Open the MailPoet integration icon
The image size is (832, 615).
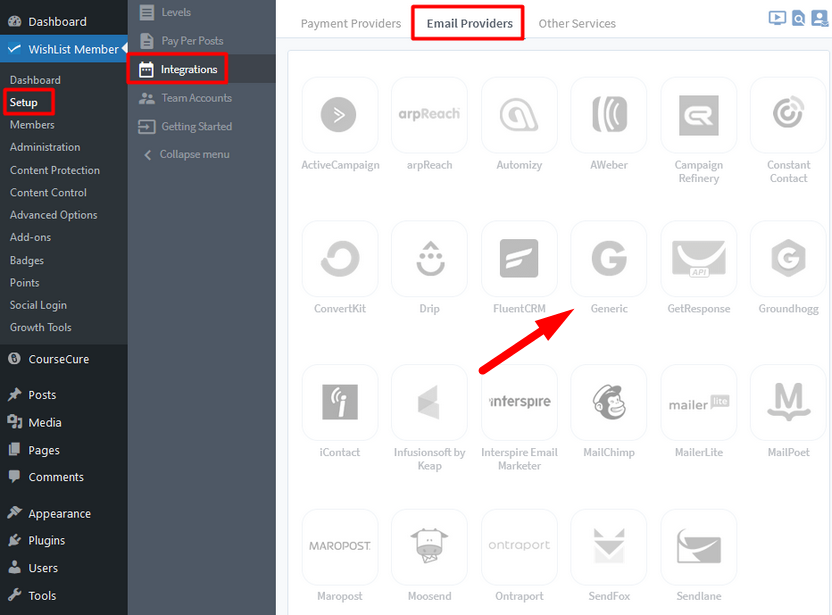pos(788,402)
